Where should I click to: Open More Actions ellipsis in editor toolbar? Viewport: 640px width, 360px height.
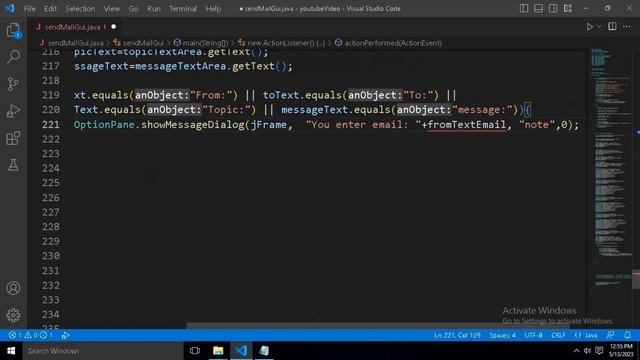[627, 27]
